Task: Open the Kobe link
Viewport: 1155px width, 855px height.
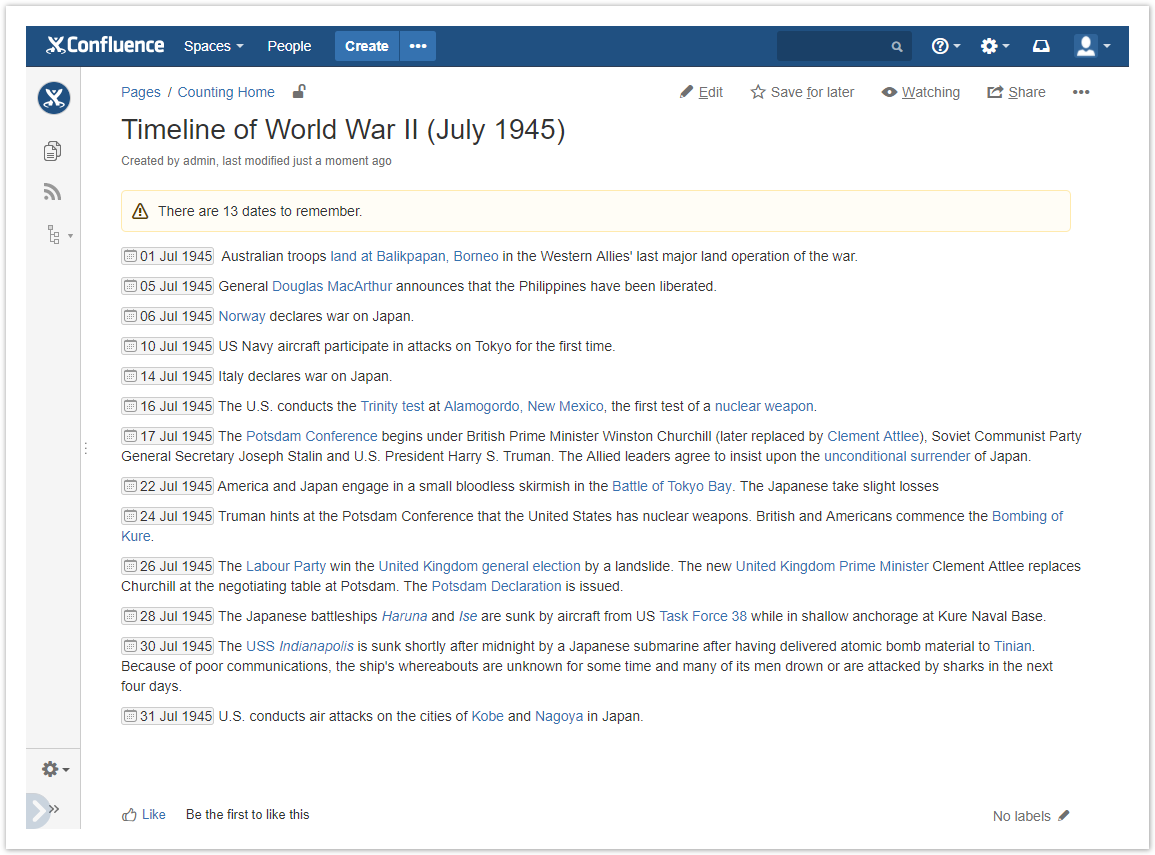Action: (x=488, y=717)
